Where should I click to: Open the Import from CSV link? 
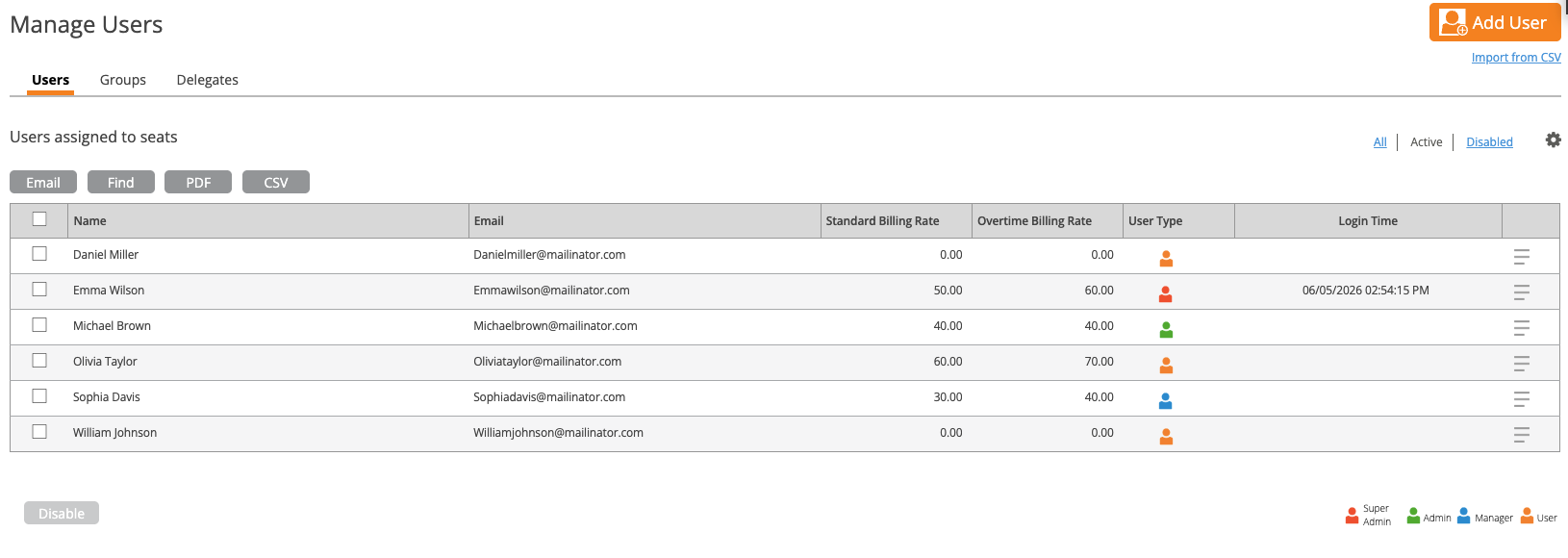(1516, 58)
